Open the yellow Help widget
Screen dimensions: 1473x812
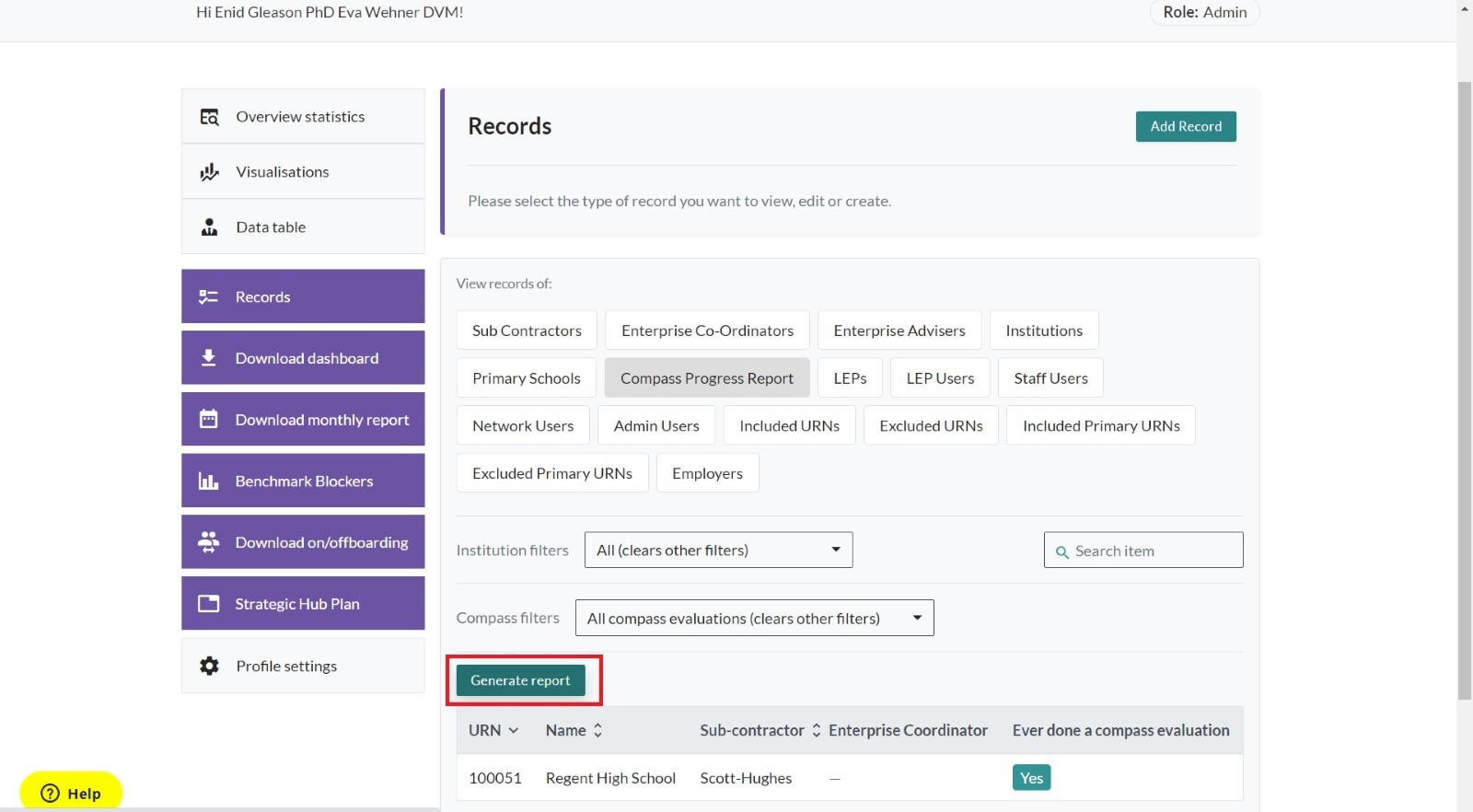click(71, 793)
